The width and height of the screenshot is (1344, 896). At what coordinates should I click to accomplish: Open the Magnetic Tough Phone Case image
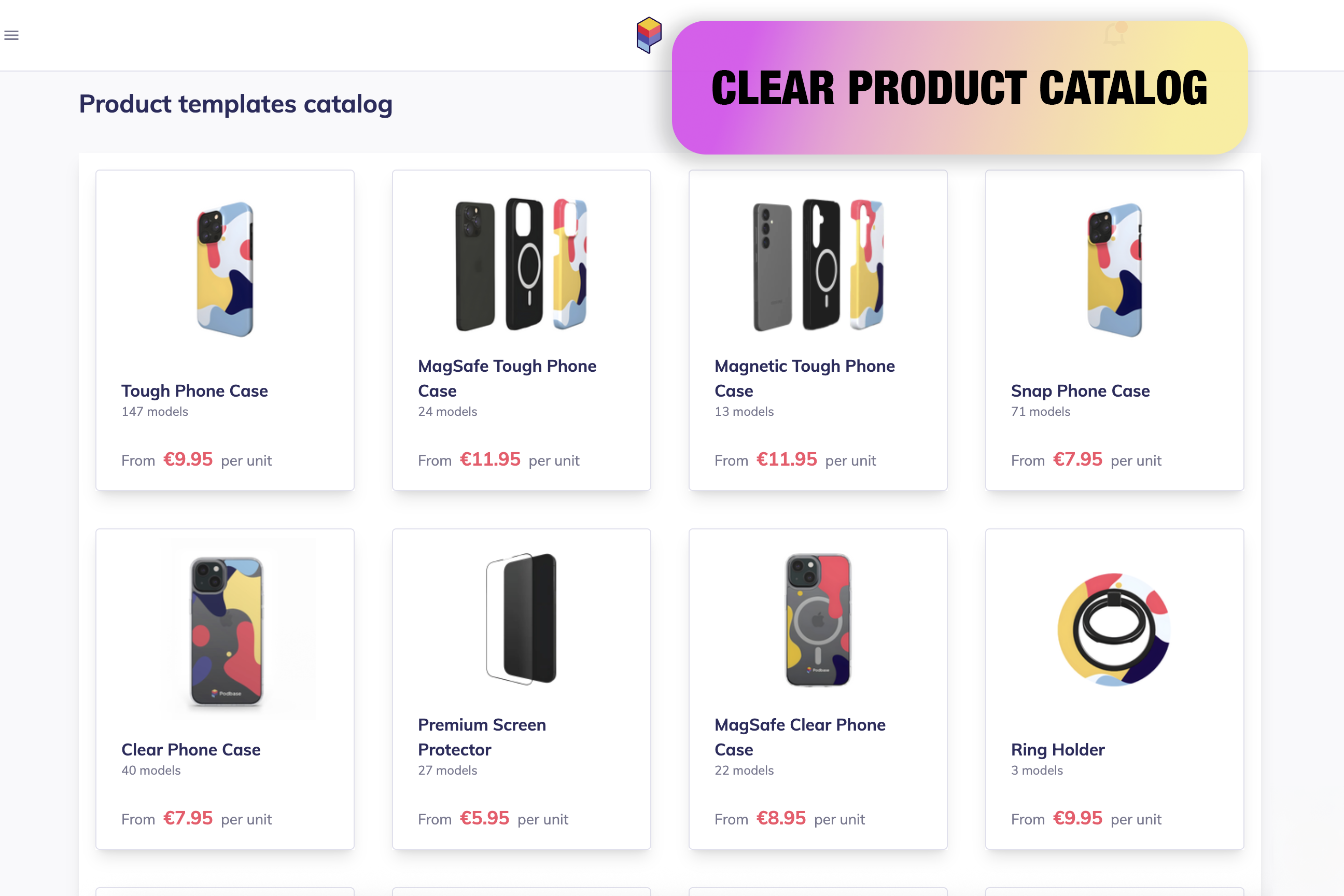[x=818, y=264]
